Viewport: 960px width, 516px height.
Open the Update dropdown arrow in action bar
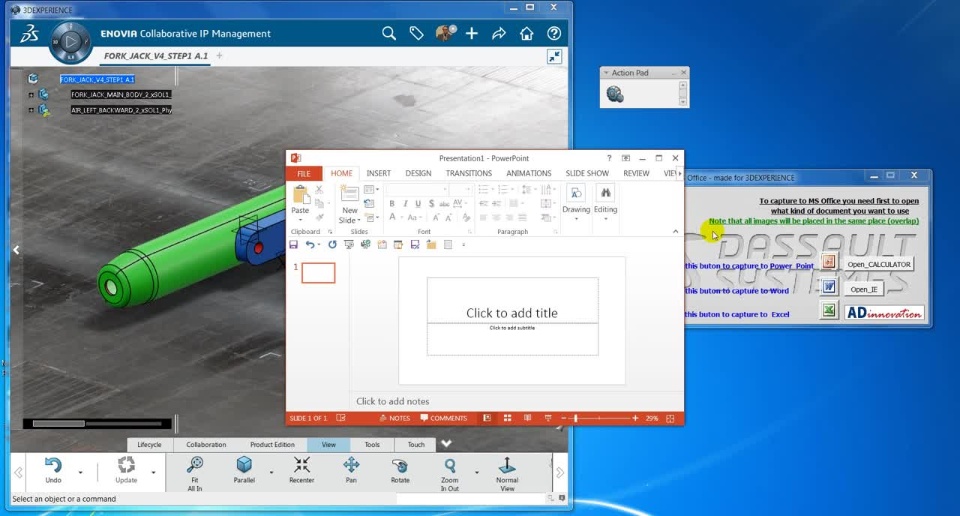153,473
